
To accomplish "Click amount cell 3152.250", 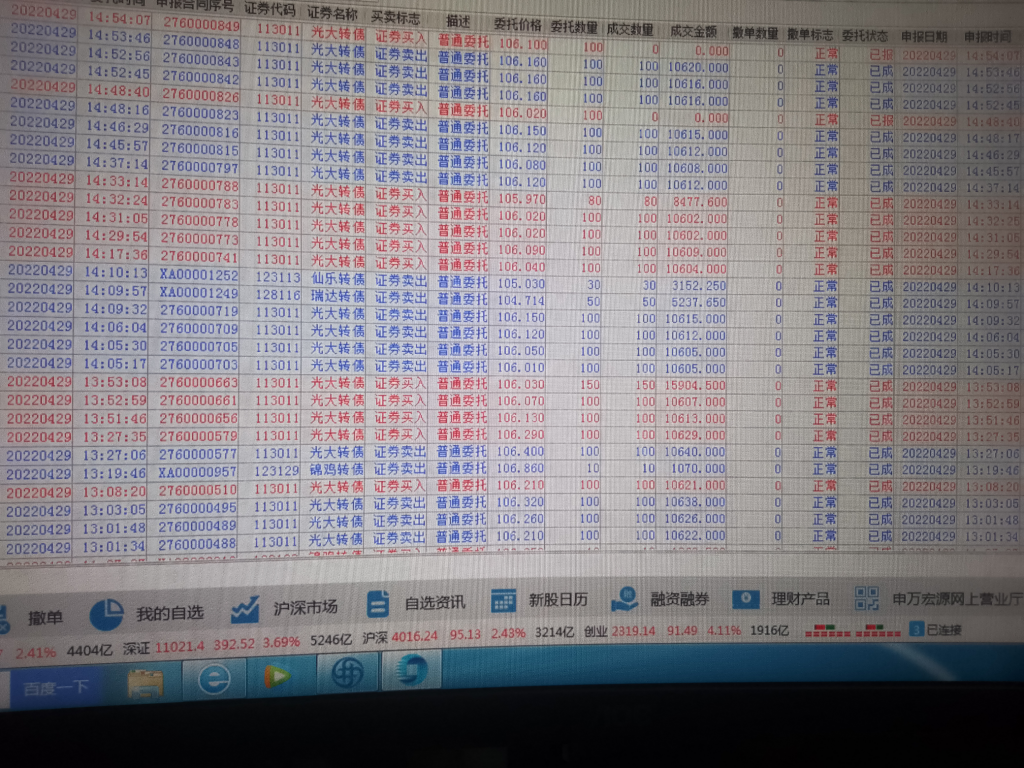I will point(699,286).
